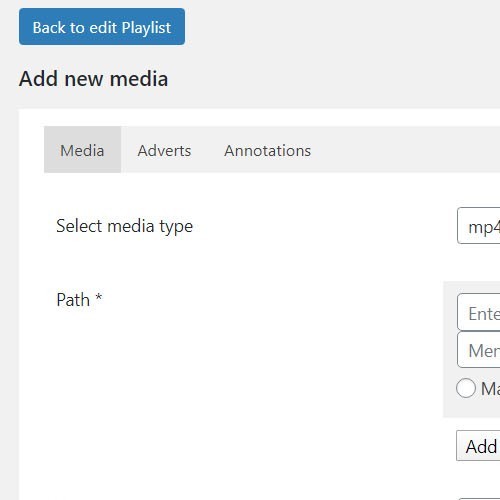Image resolution: width=500 pixels, height=500 pixels.
Task: Click the mp4 value in media type selector
Action: pos(484,228)
